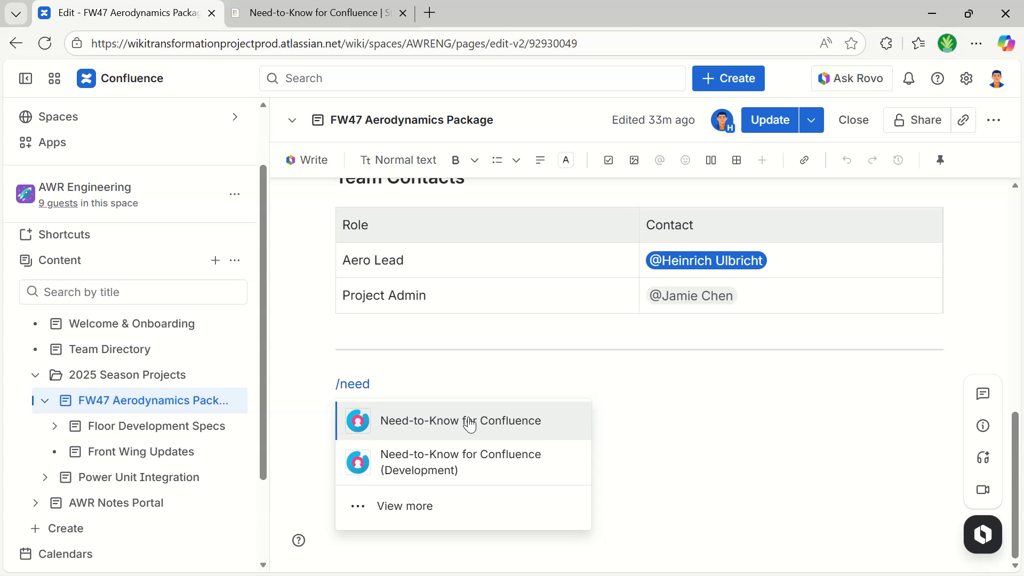Copy page link via the link icon
The width and height of the screenshot is (1024, 576).
[x=963, y=120]
